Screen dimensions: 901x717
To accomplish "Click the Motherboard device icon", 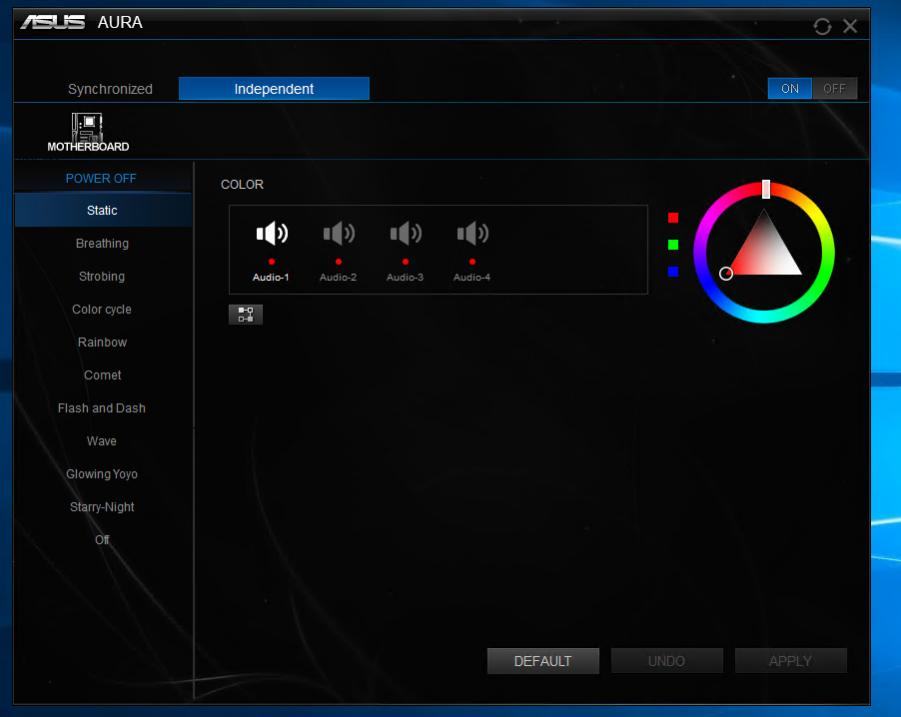I will [x=88, y=132].
